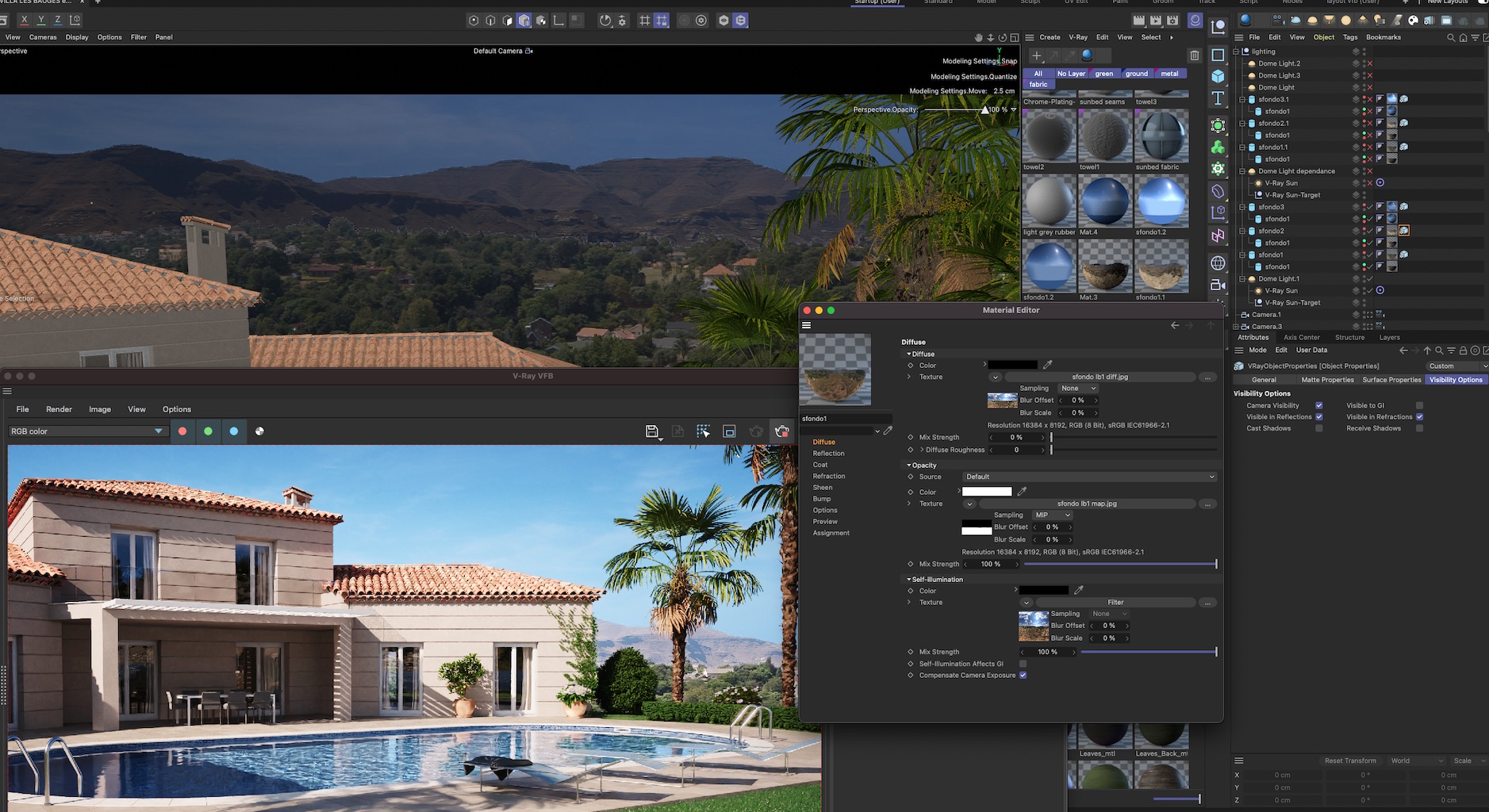Select the green material layer filter

1104,74
